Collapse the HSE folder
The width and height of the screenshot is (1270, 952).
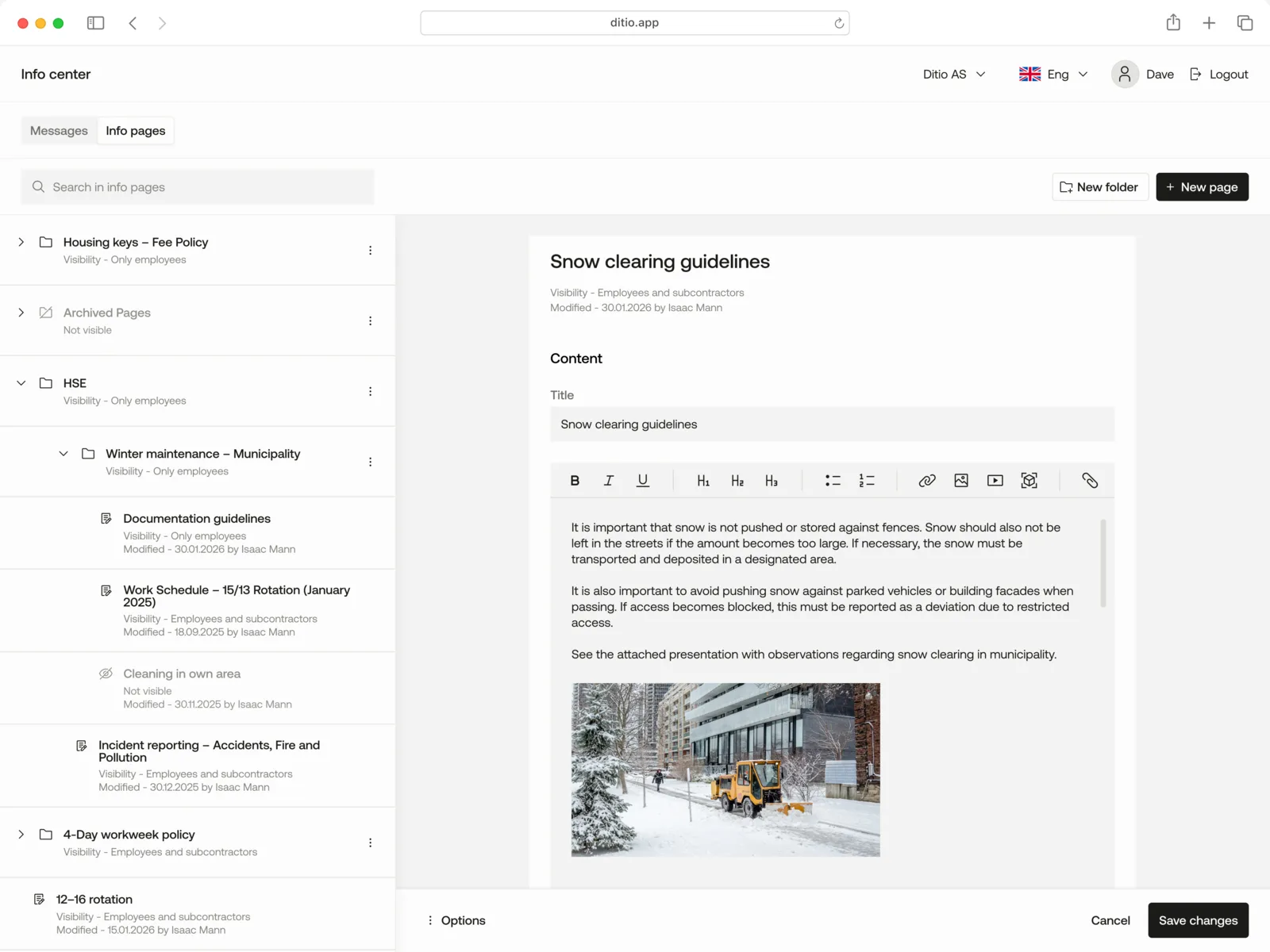21,382
